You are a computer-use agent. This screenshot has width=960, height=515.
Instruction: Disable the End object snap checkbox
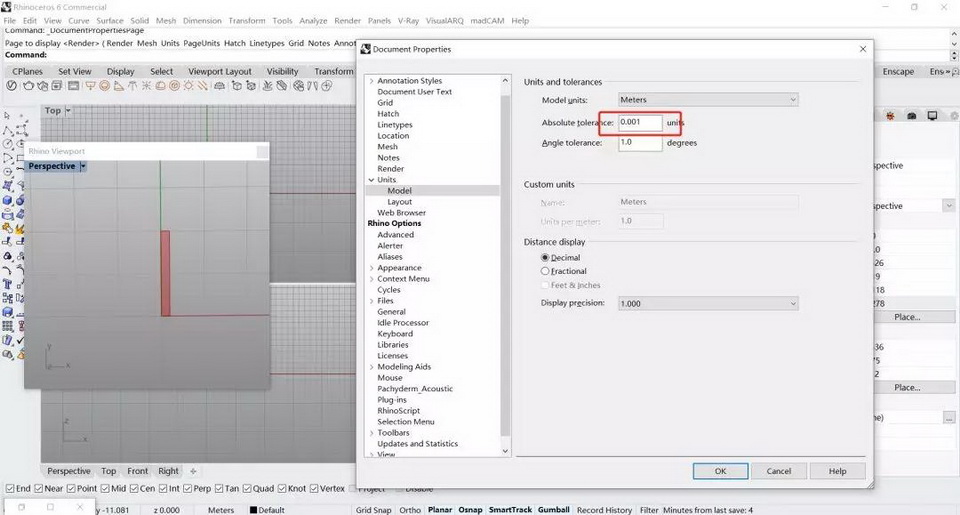(10, 489)
